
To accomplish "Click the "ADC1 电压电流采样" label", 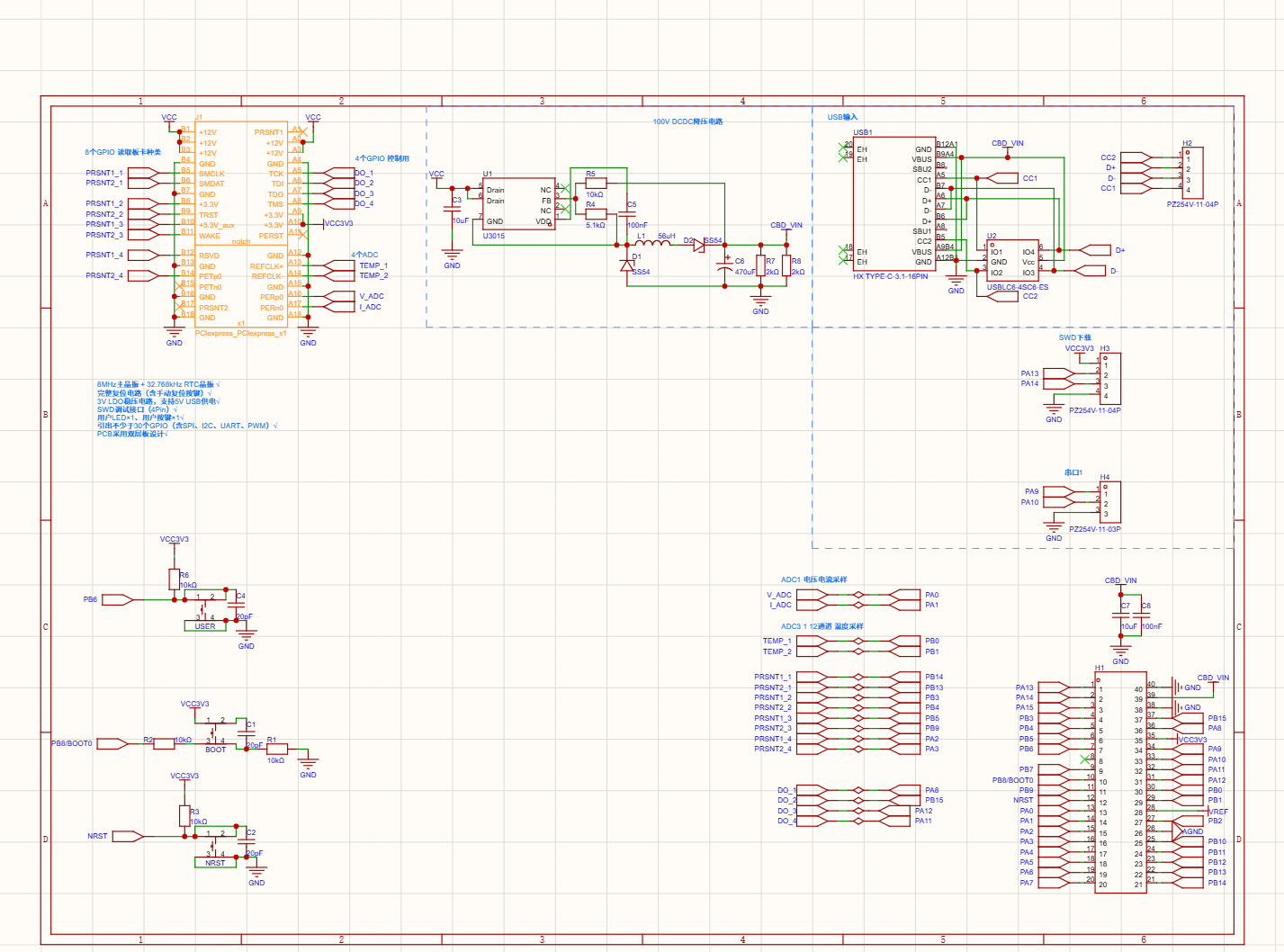I will click(813, 579).
